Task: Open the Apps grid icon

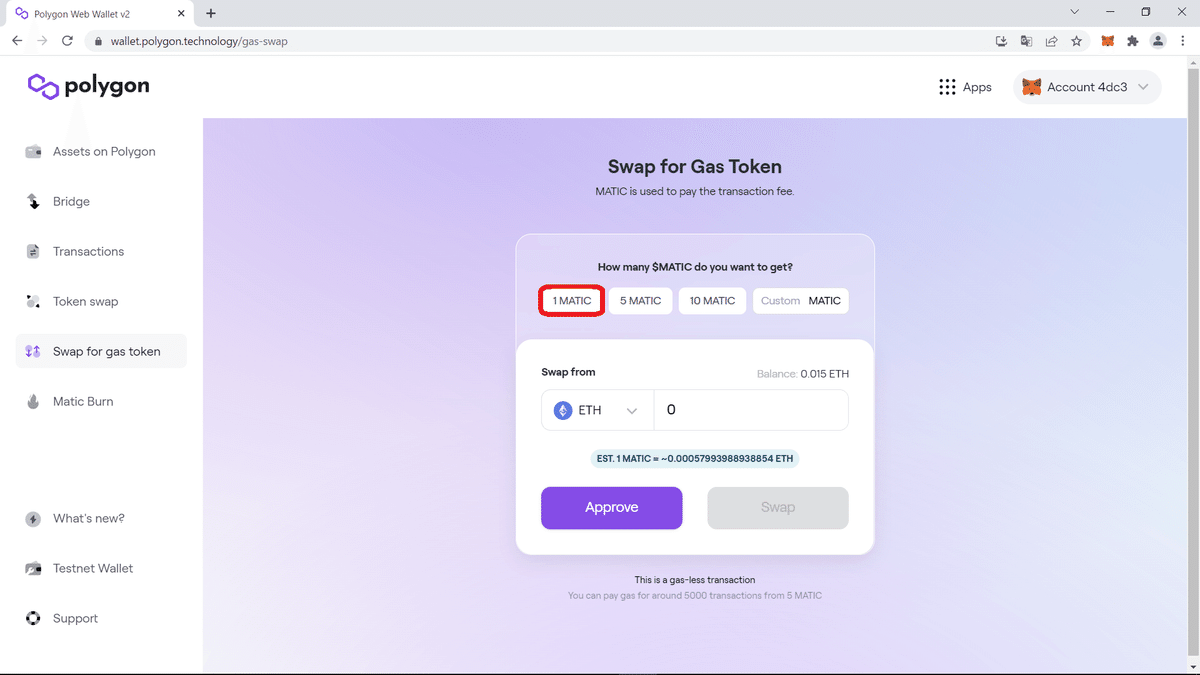Action: coord(947,87)
